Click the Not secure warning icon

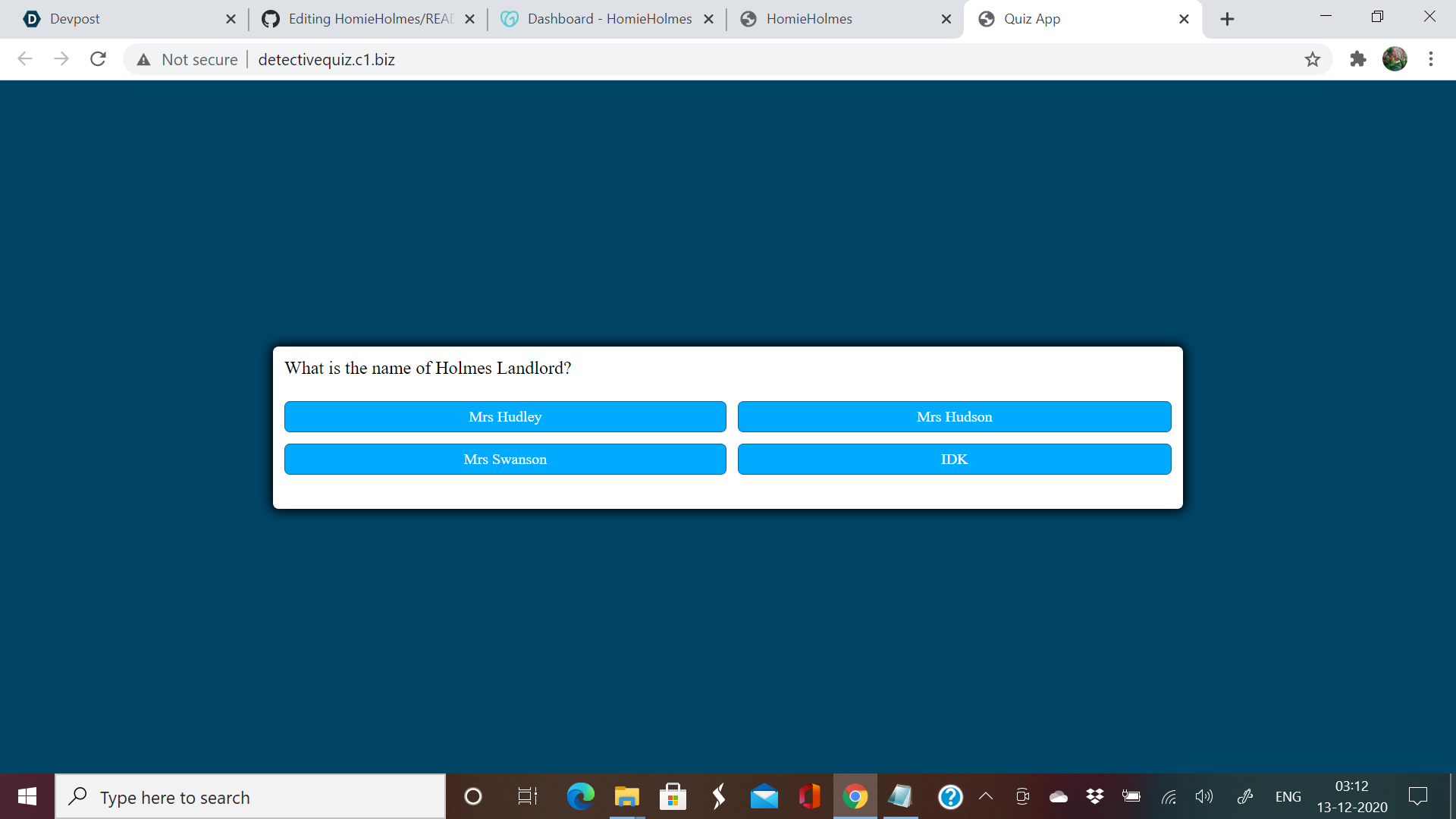click(143, 60)
